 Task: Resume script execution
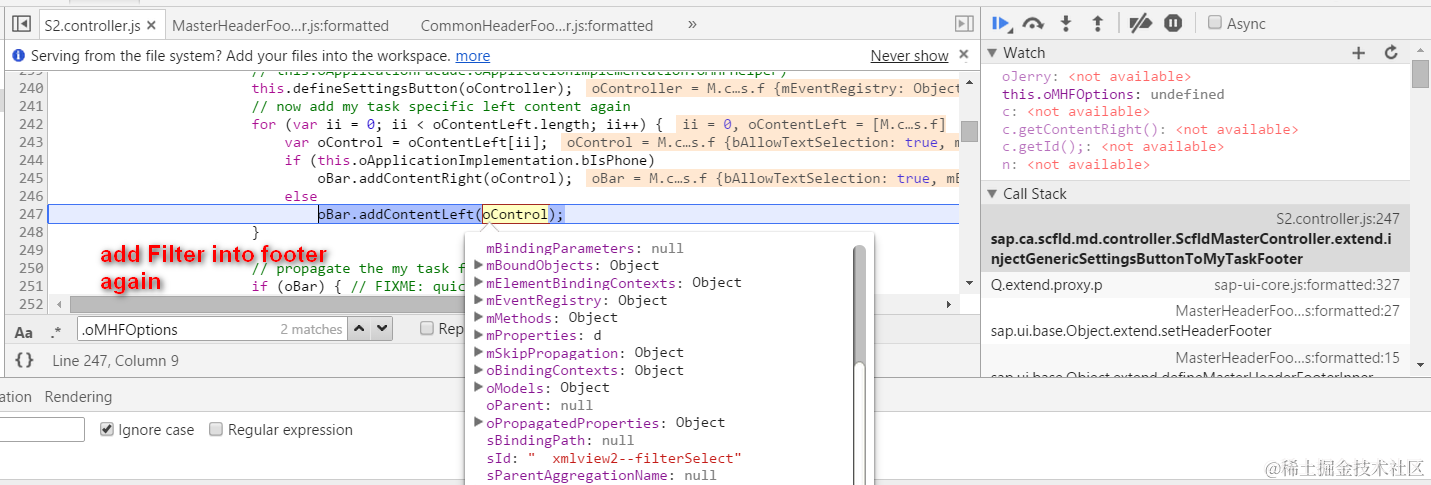1001,23
